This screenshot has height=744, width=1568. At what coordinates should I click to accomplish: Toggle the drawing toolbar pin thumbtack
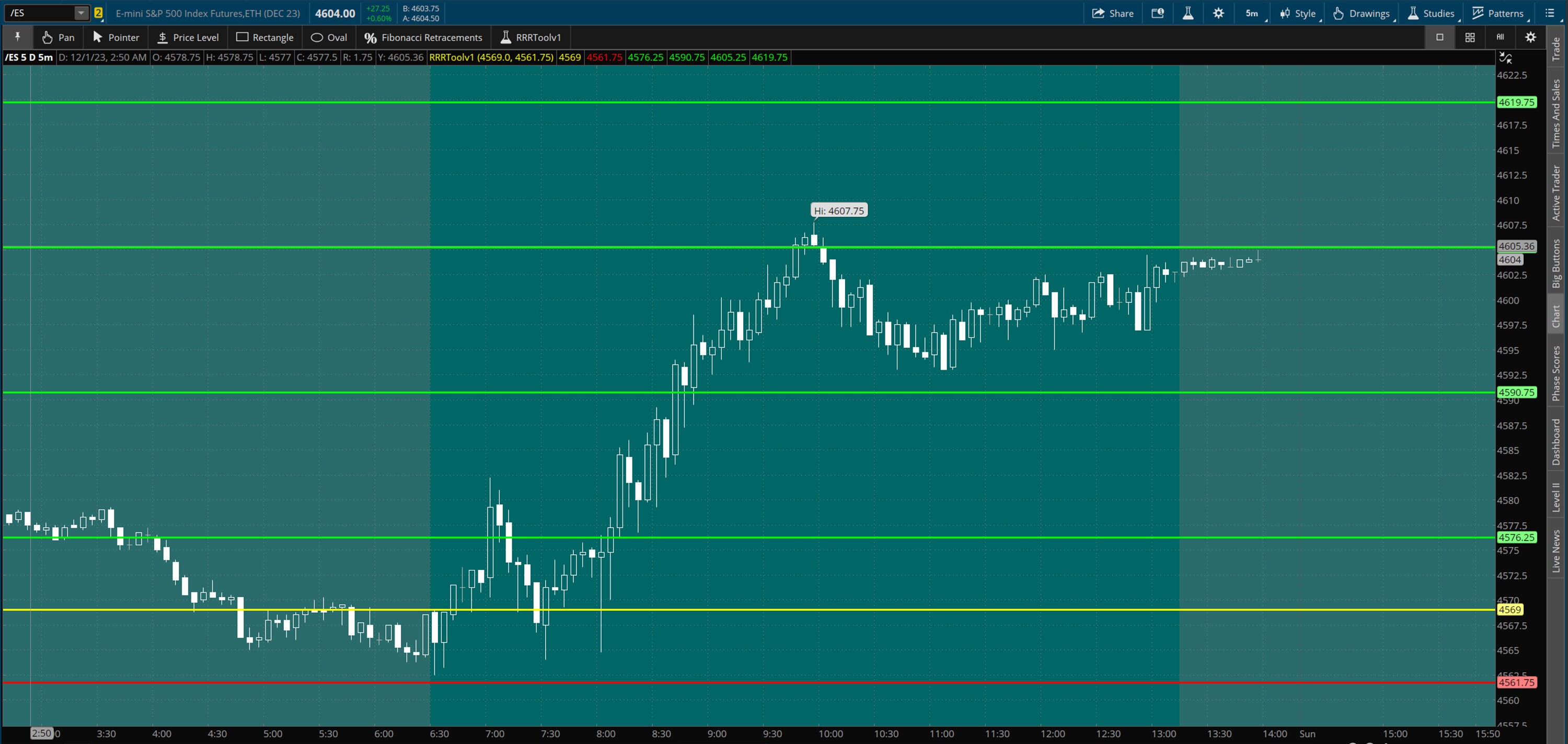click(17, 37)
